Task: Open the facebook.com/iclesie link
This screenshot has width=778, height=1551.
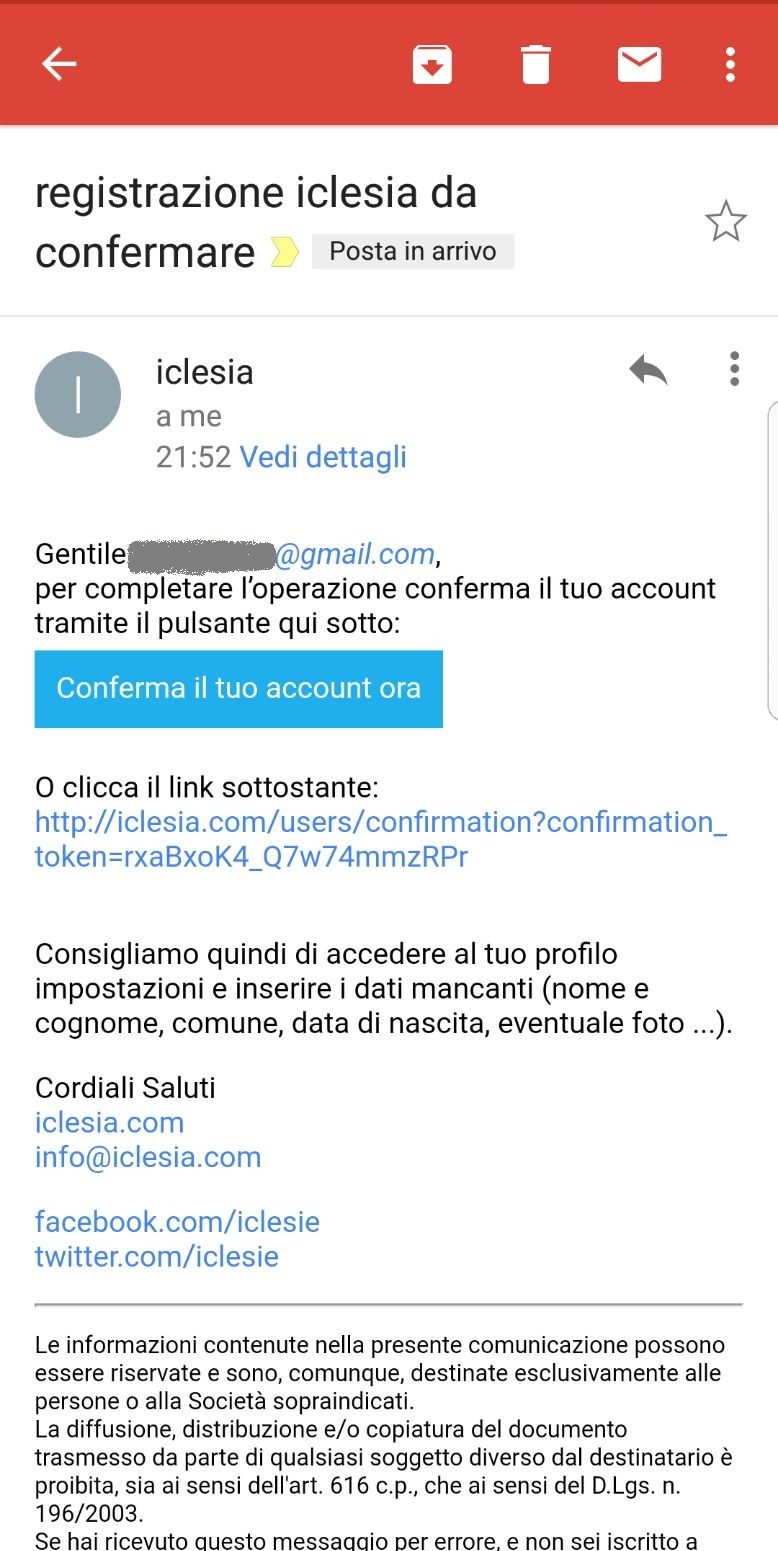Action: [x=177, y=1221]
